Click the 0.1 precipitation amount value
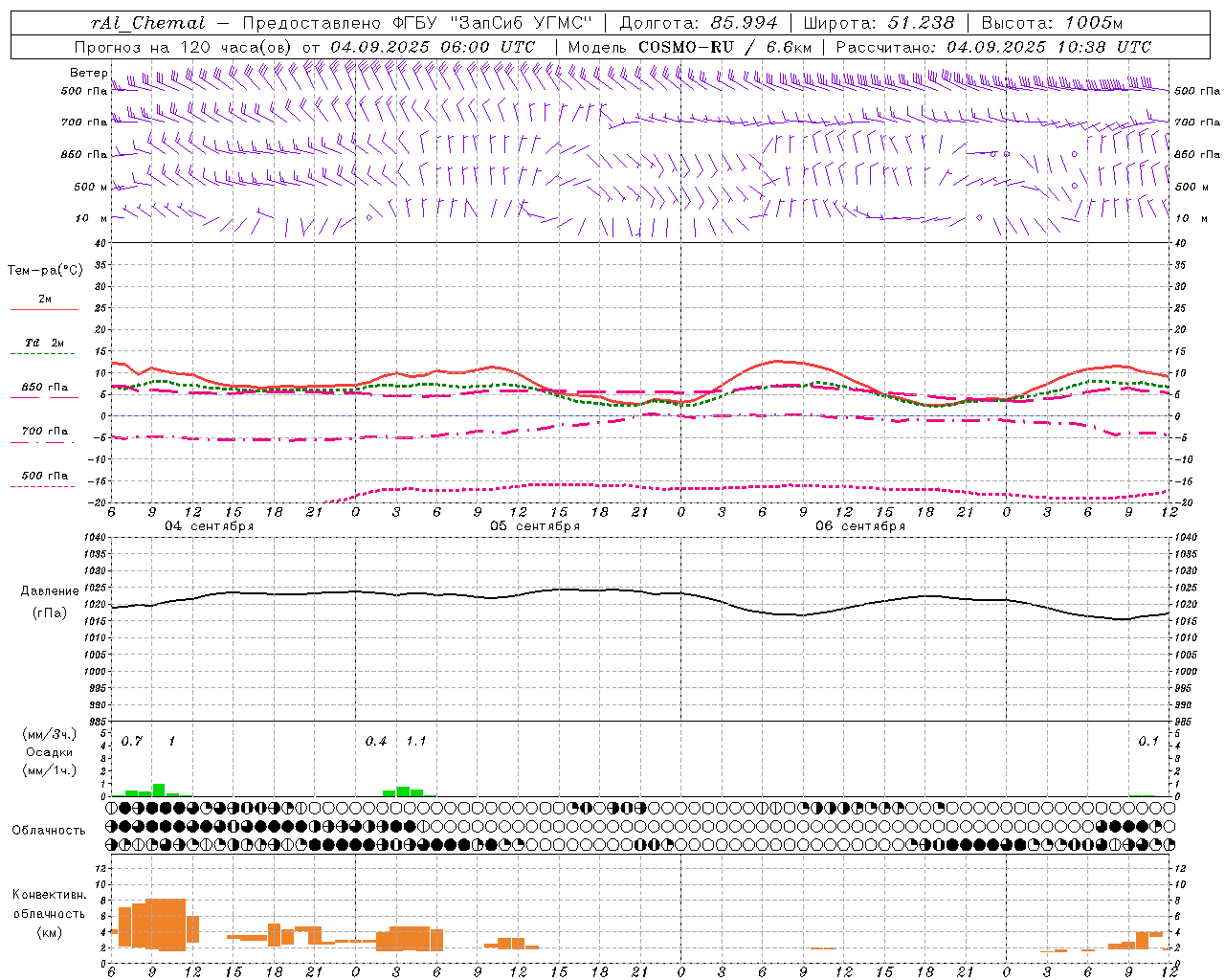 point(1148,742)
